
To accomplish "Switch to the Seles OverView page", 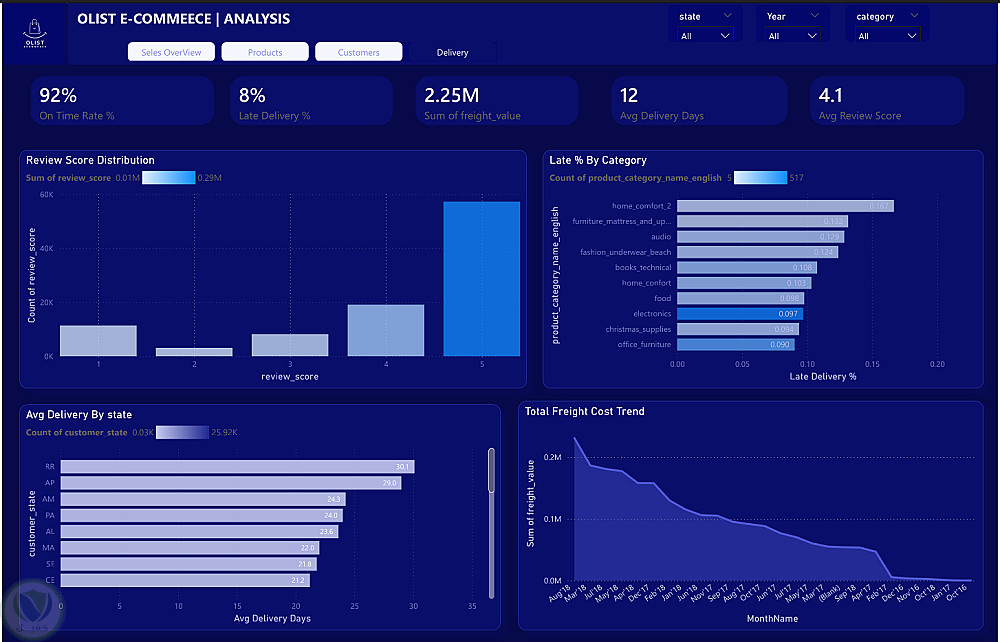I will pos(171,52).
